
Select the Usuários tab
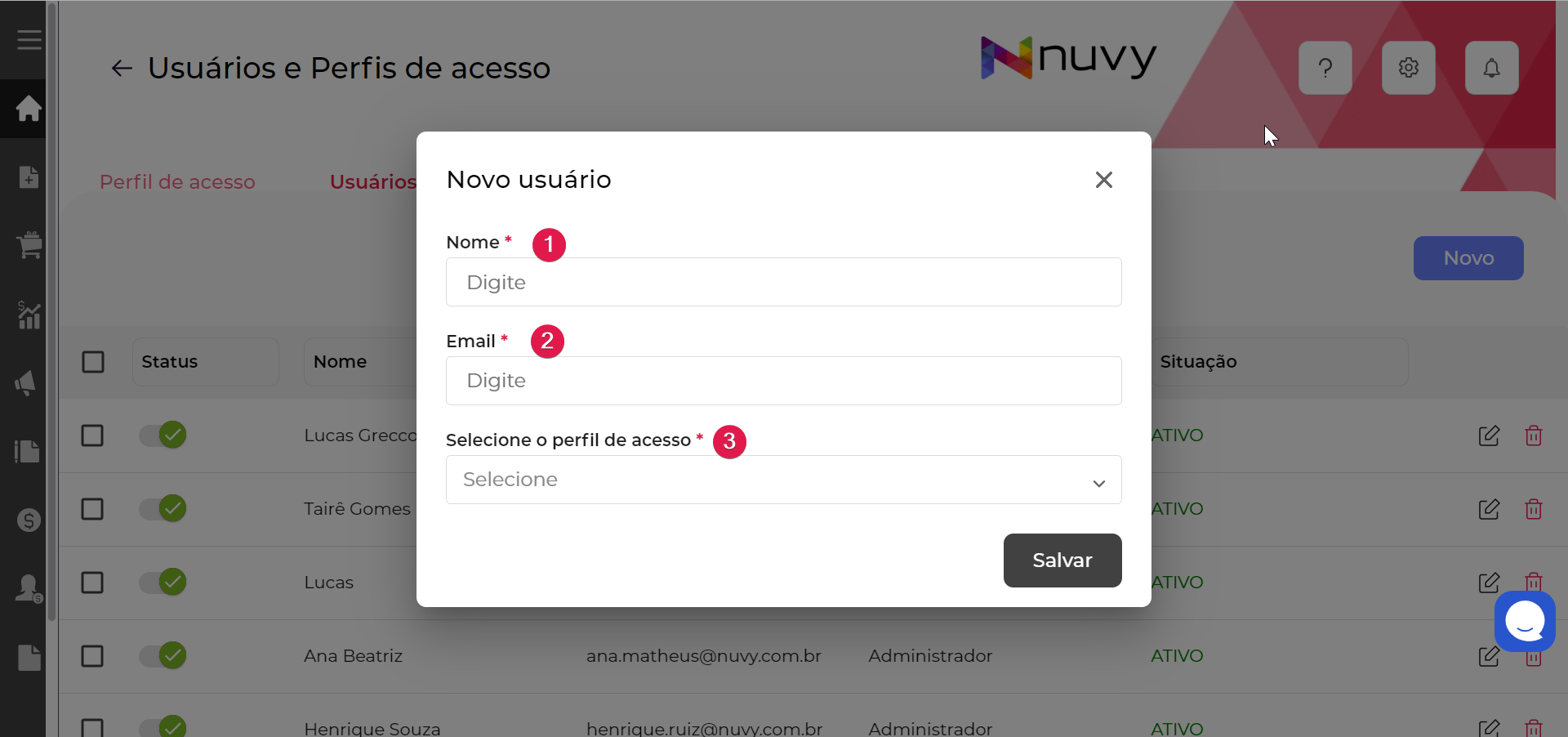point(373,182)
